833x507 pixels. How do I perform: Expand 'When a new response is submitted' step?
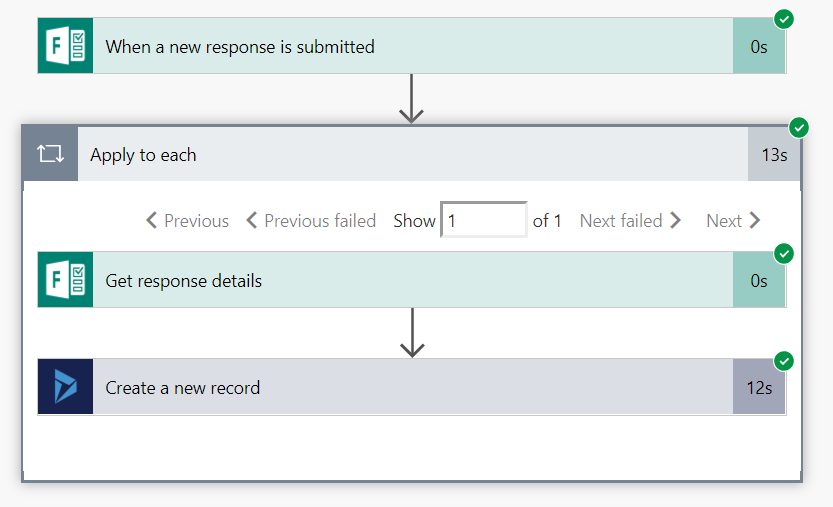pyautogui.click(x=400, y=46)
